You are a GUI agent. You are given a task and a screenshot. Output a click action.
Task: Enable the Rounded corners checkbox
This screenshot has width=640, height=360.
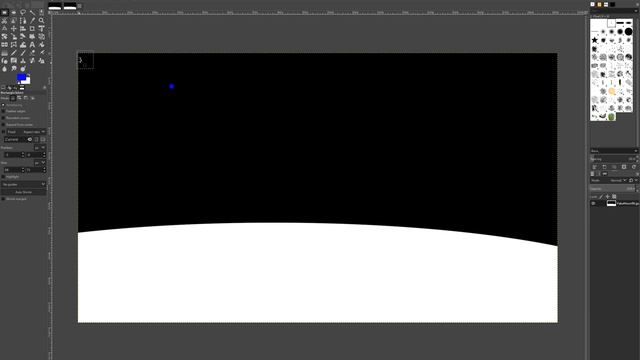pyautogui.click(x=3, y=118)
